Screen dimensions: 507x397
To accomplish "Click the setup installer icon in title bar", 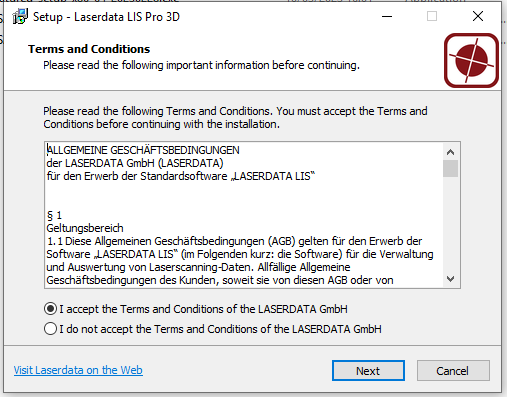I will click(20, 16).
